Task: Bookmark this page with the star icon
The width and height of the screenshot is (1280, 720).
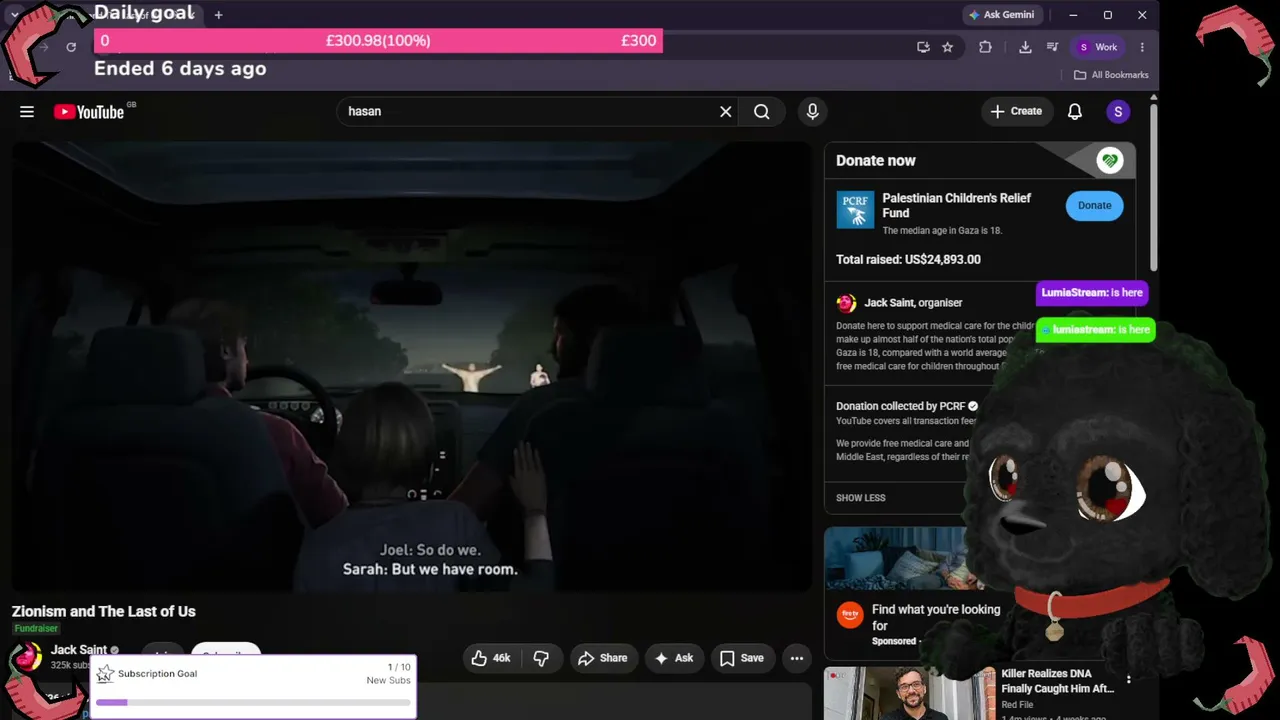Action: (948, 47)
